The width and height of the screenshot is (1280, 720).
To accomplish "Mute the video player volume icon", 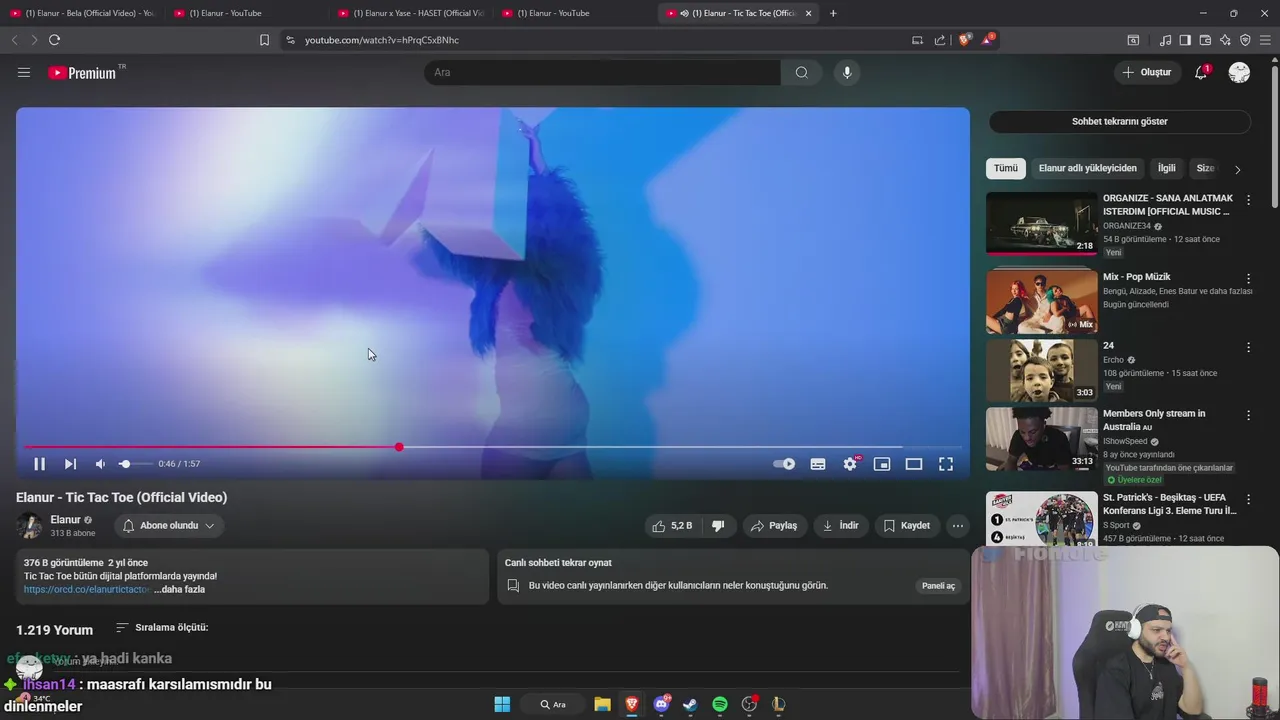I will [100, 464].
